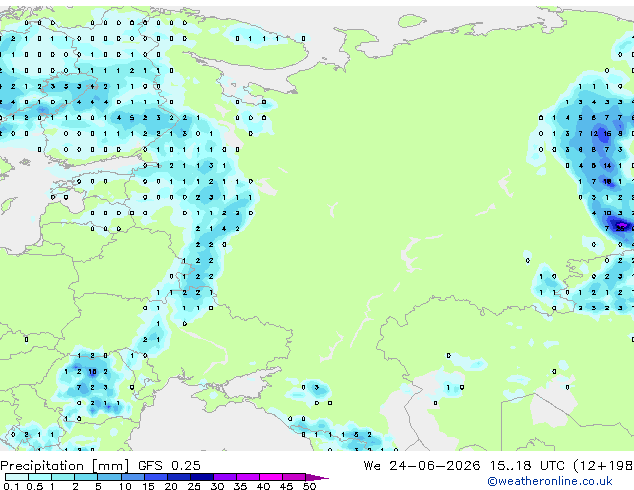Select the 0.5–1 mm legend swatch
This screenshot has height=490, width=634.
tap(40, 477)
